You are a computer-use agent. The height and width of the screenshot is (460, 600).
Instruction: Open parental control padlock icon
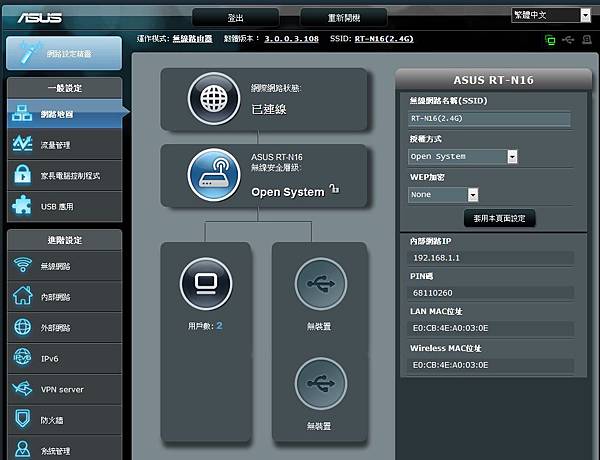click(22, 175)
